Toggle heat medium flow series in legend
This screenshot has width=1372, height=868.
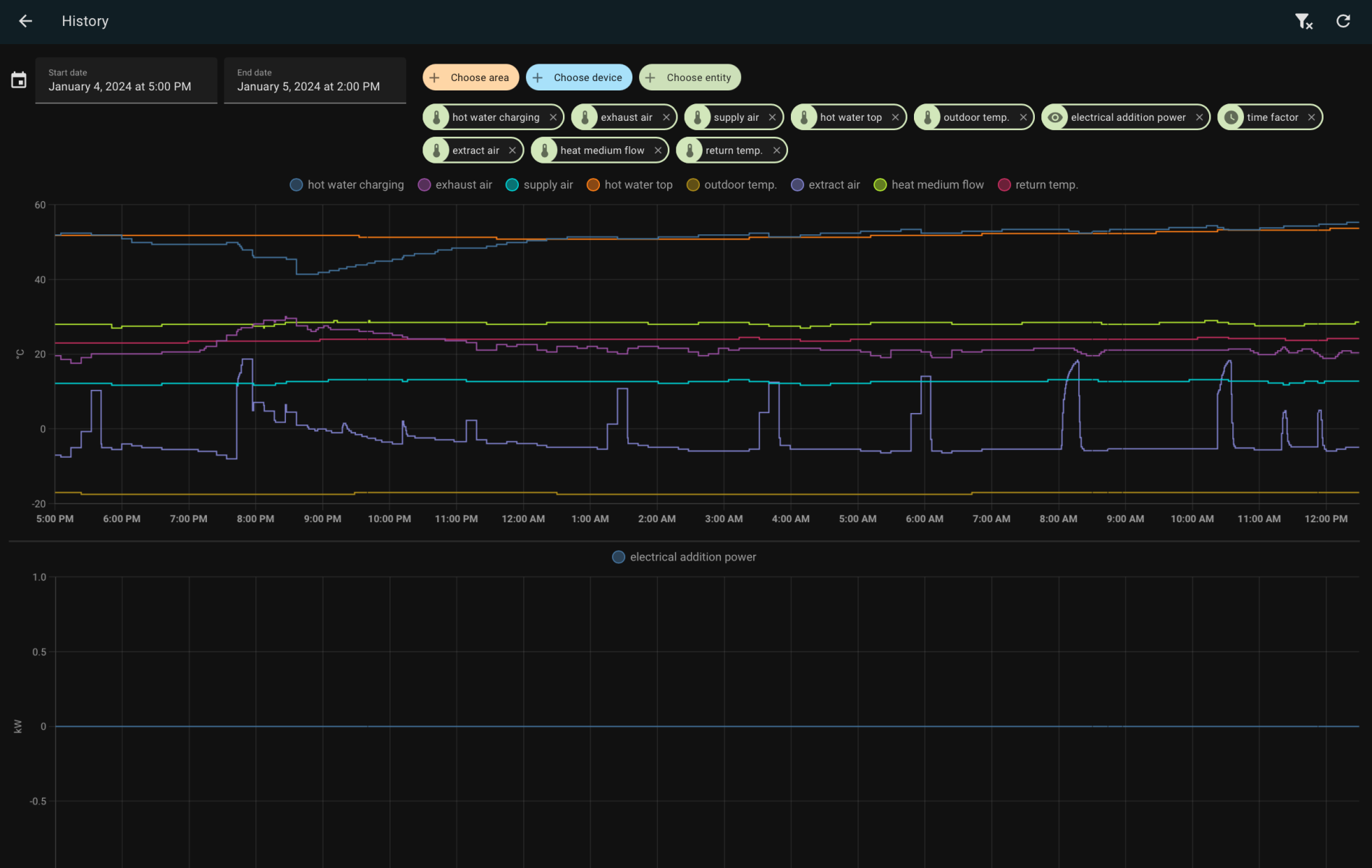(x=929, y=184)
